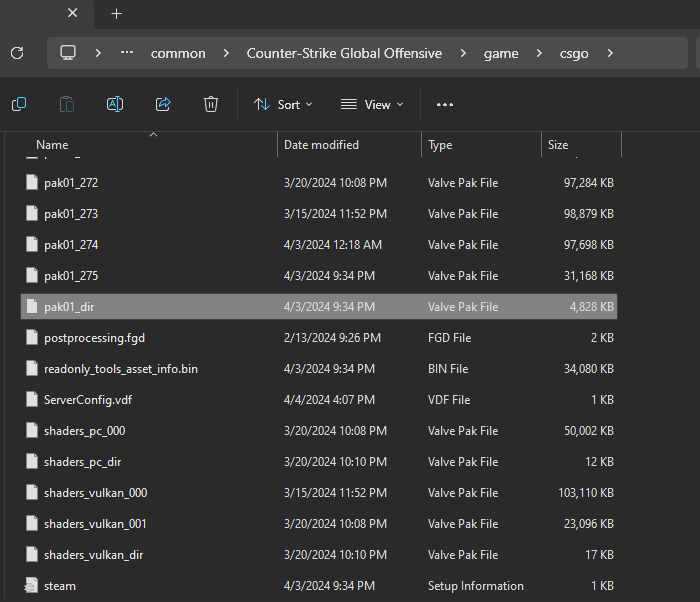Click the Delete trash can icon
700x602 pixels.
(211, 104)
